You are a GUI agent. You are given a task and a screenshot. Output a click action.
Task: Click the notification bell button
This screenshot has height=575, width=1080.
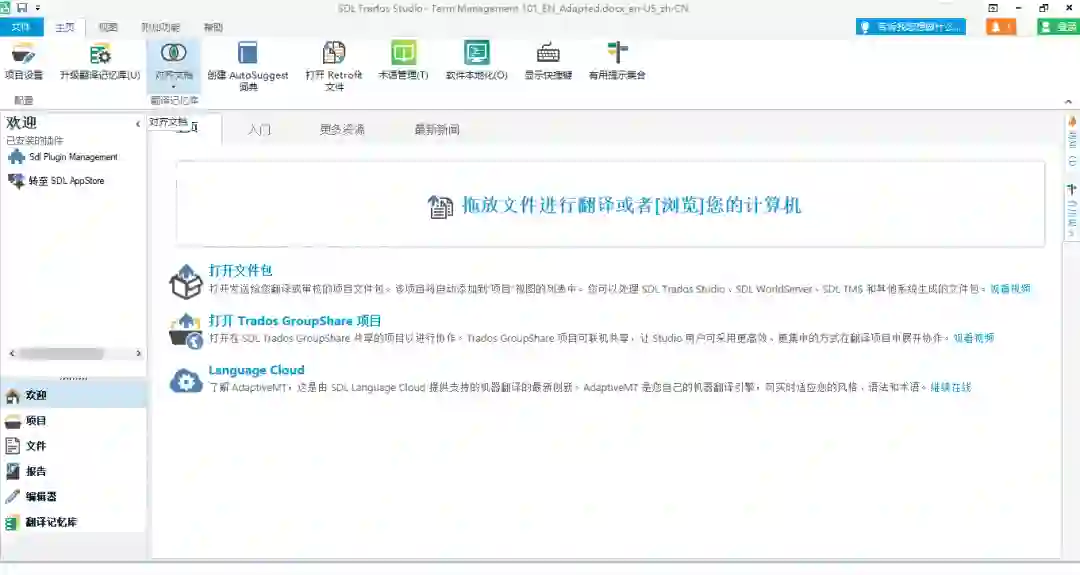(x=1001, y=27)
